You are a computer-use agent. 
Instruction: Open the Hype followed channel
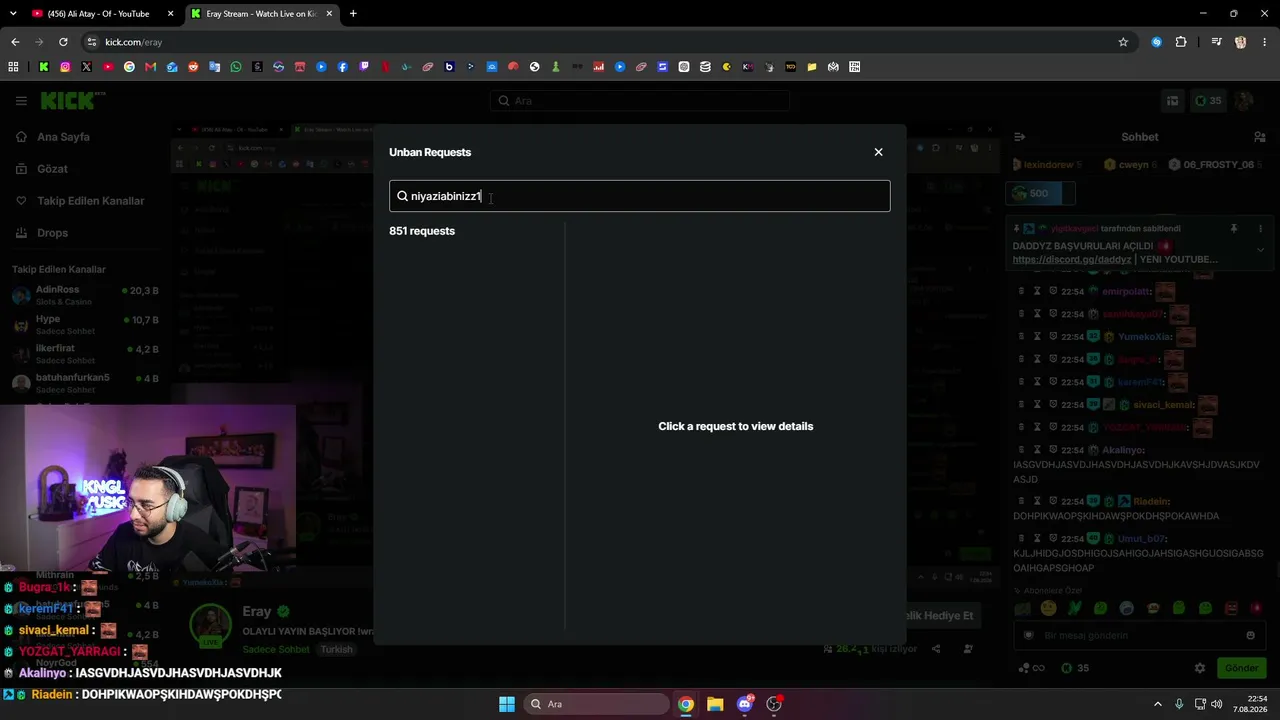point(85,324)
